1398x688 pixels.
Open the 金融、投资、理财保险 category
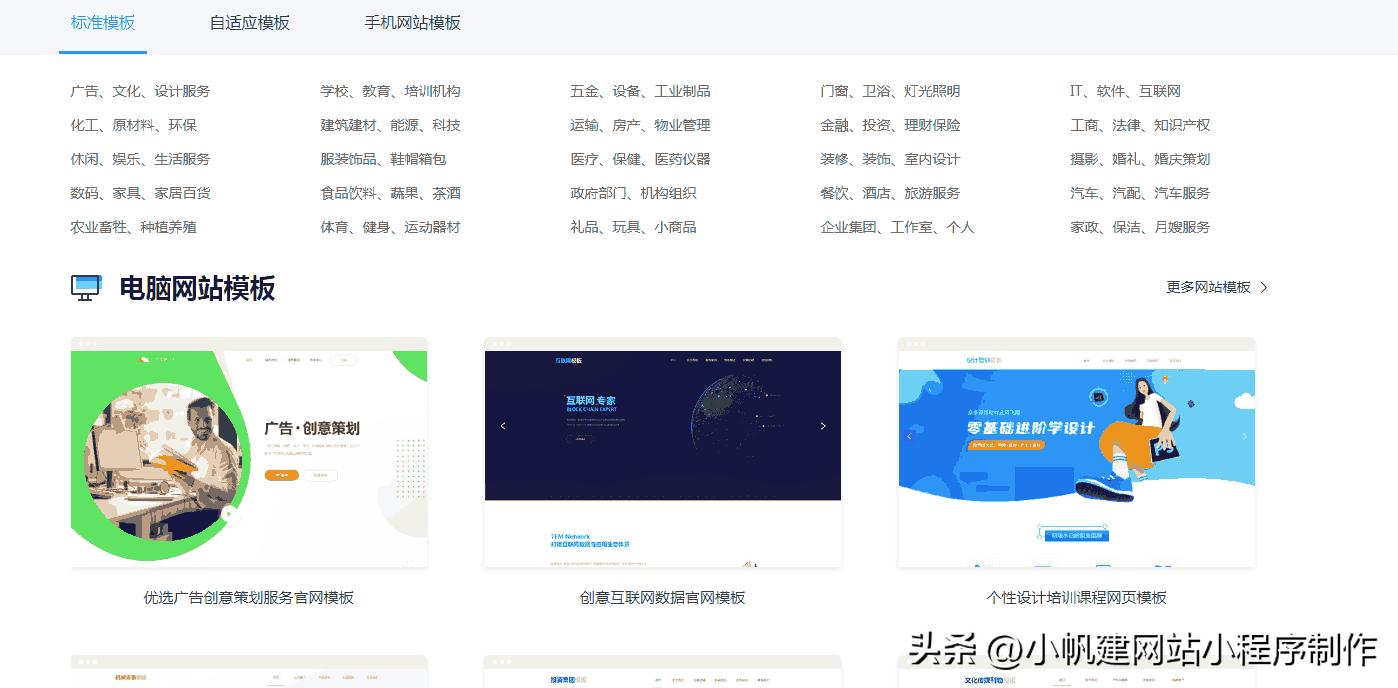click(x=891, y=124)
